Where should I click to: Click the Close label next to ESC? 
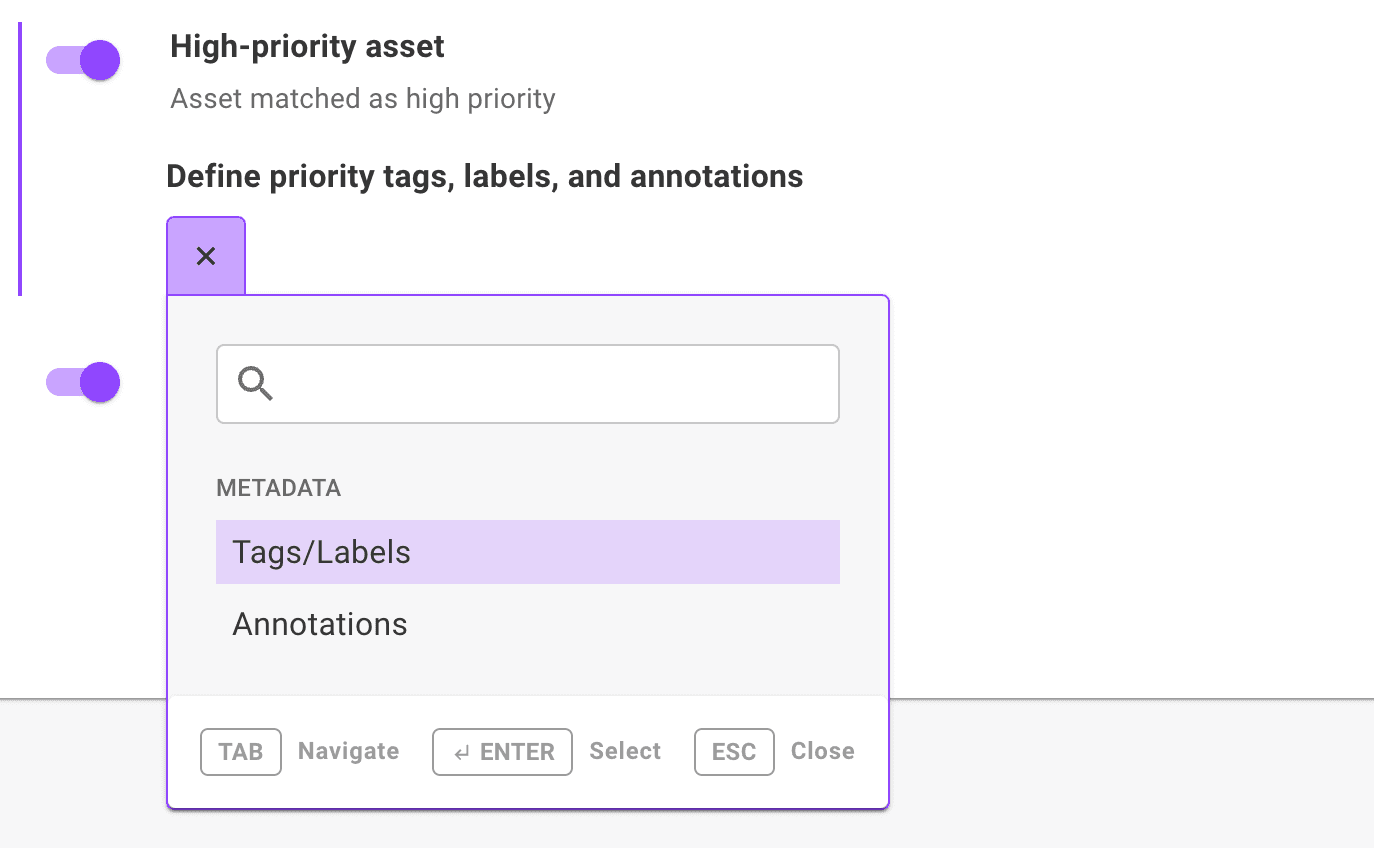(x=821, y=752)
